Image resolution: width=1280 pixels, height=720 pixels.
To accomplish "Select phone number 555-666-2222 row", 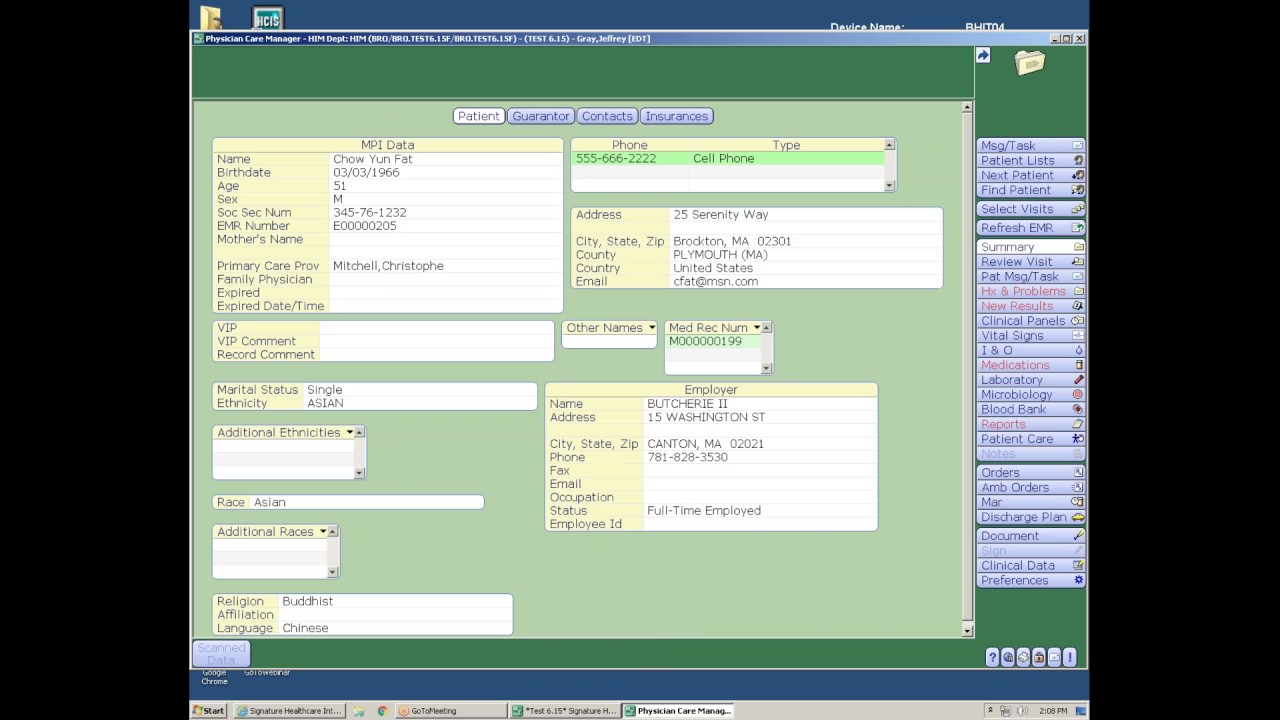I will pyautogui.click(x=729, y=158).
